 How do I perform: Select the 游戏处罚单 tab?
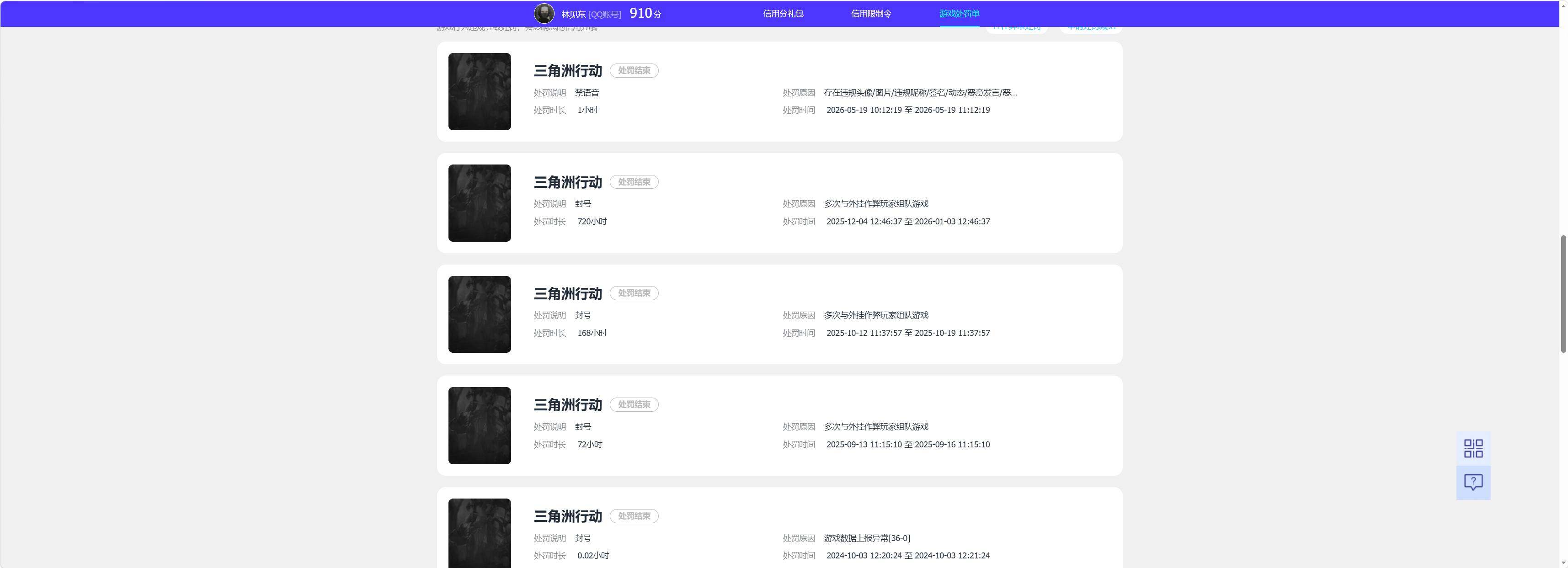coord(959,13)
